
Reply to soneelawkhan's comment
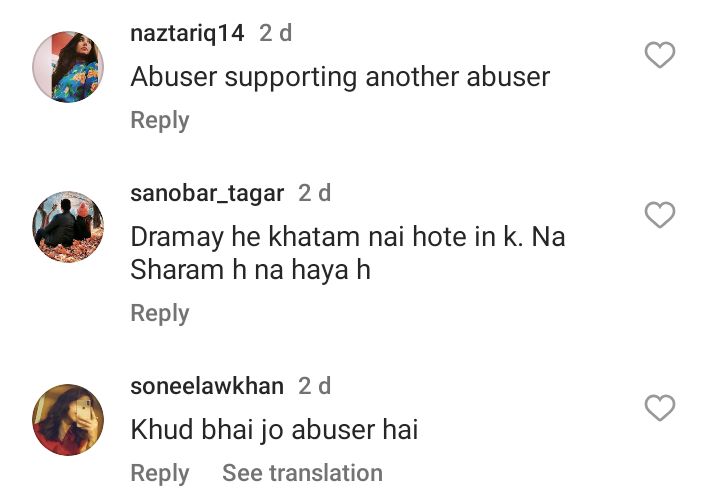tap(160, 473)
